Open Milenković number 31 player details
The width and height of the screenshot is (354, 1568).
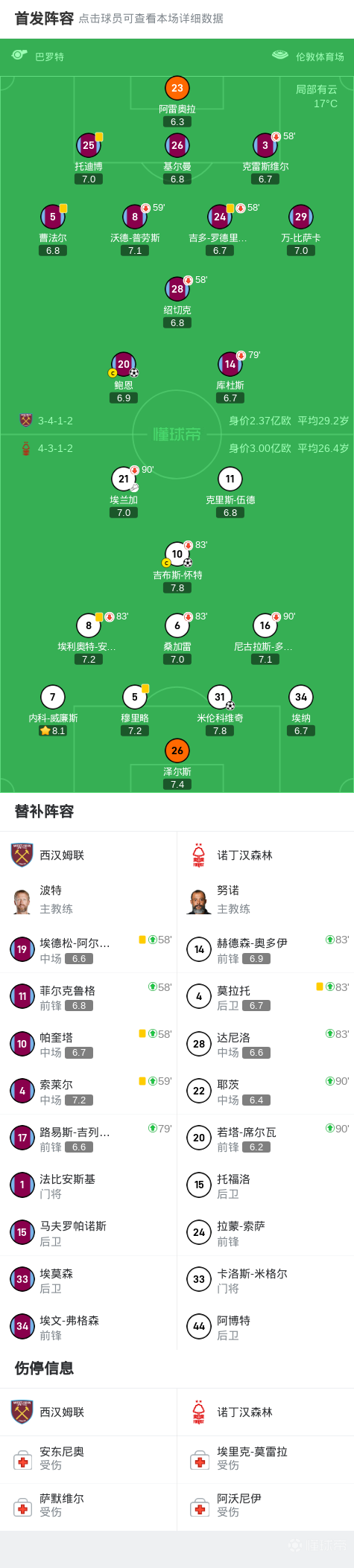(219, 697)
